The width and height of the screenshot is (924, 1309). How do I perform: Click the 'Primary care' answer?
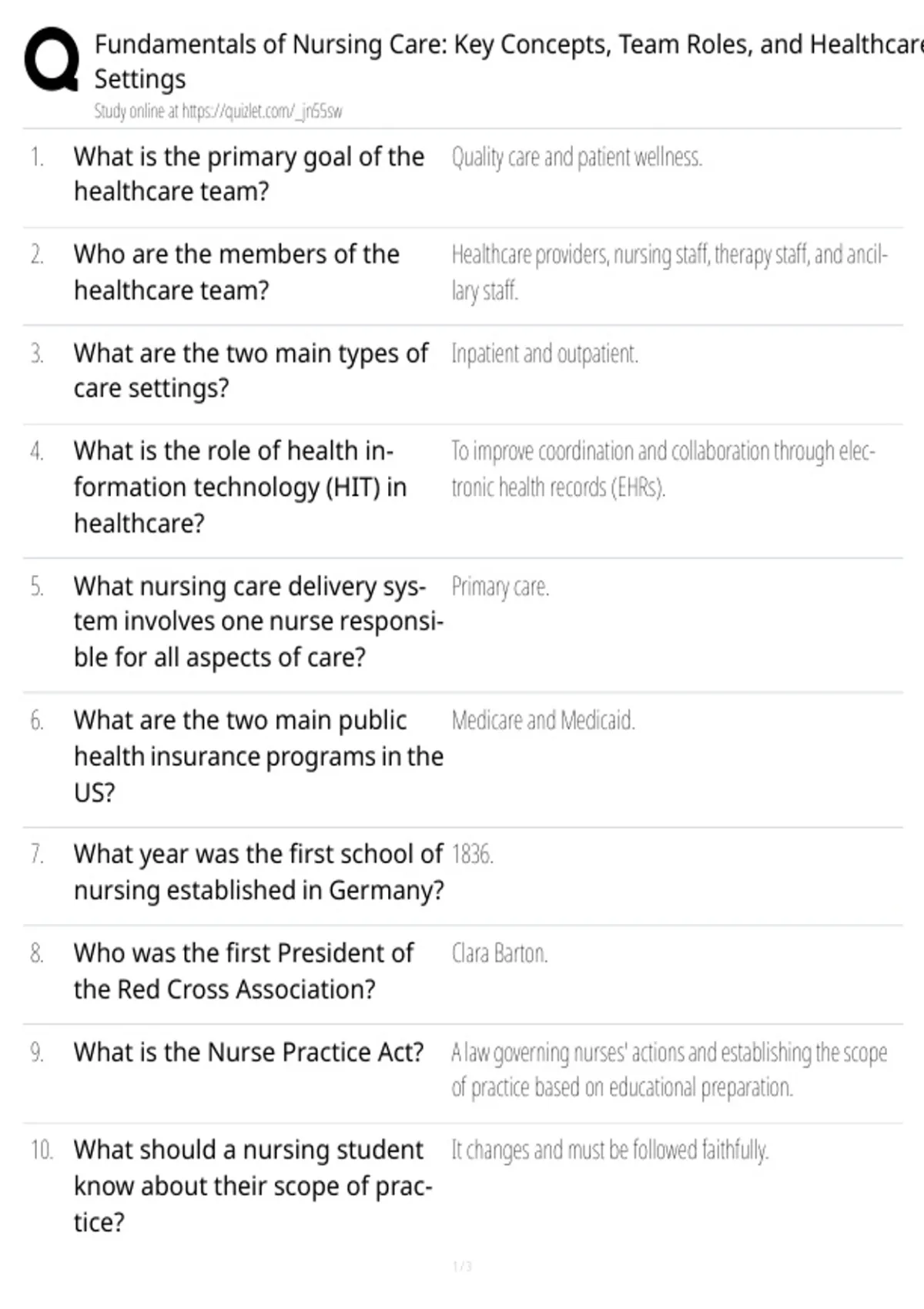(x=500, y=587)
